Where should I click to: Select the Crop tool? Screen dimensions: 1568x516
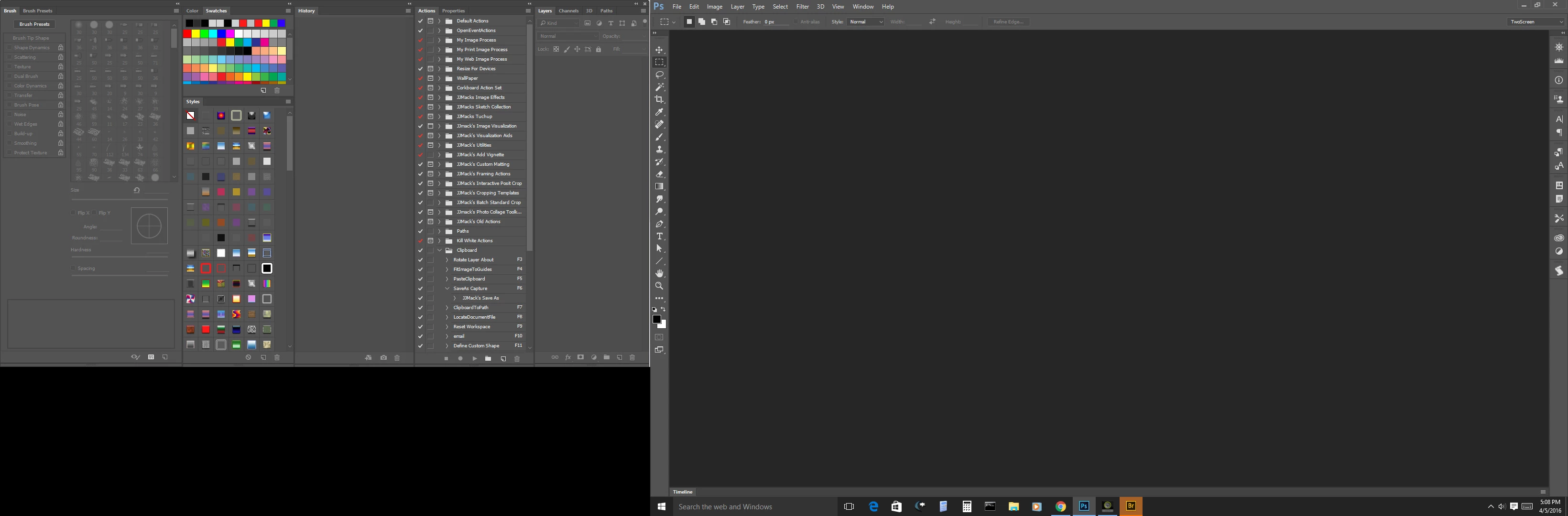(659, 100)
